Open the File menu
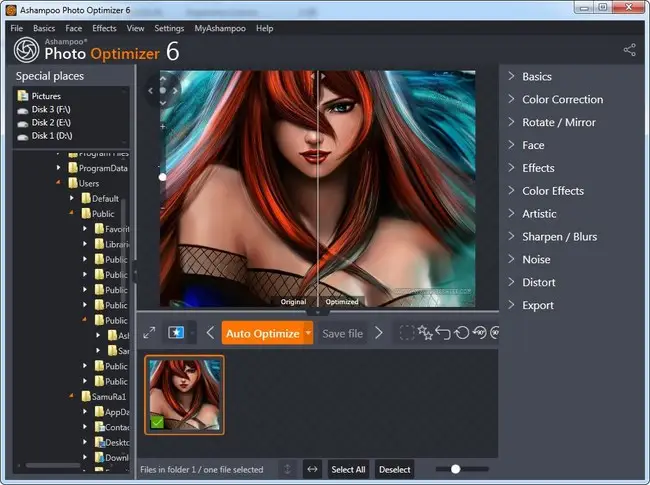Viewport: 650px width, 485px height. click(17, 28)
